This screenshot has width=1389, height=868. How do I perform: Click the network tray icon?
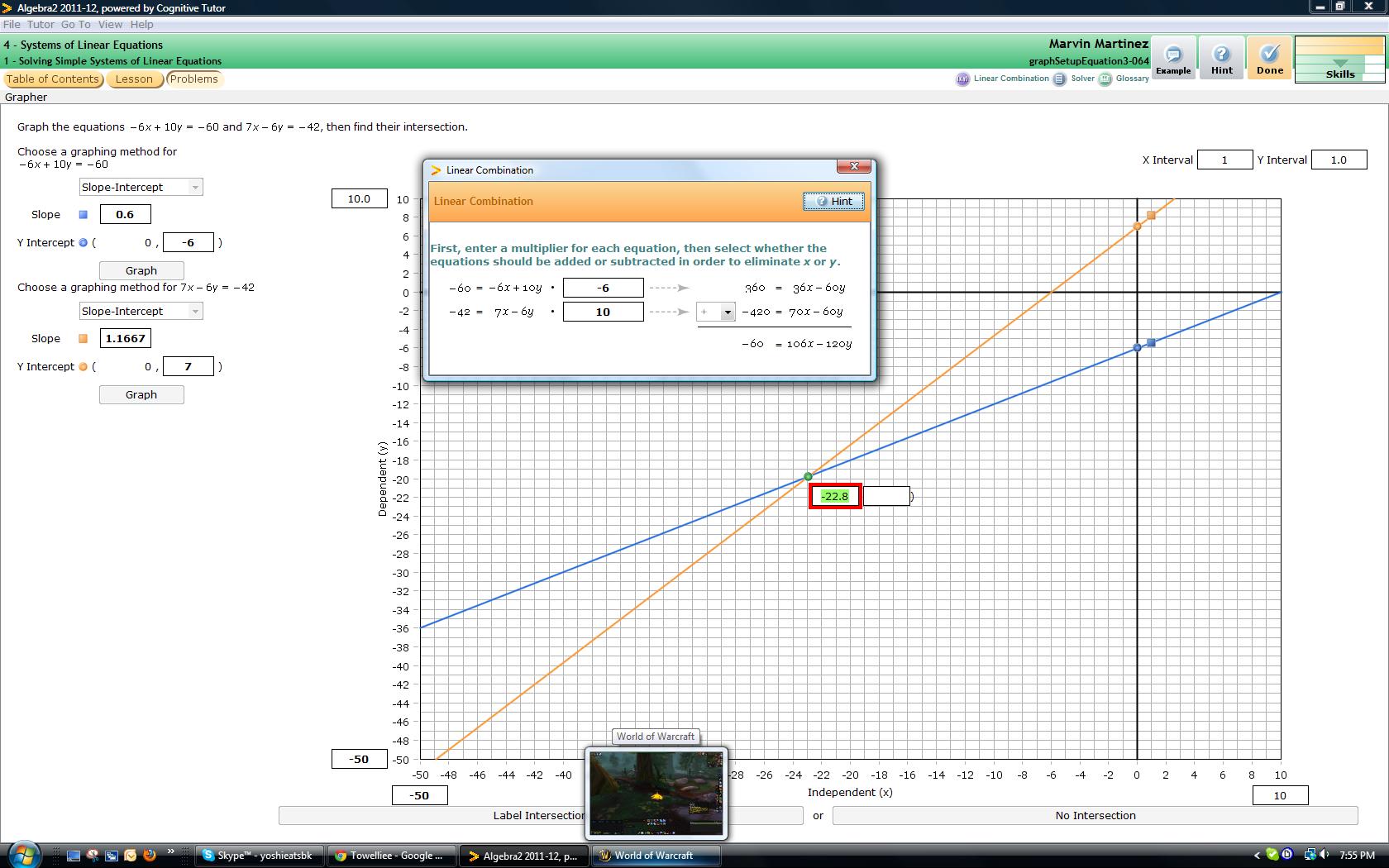tap(1310, 855)
